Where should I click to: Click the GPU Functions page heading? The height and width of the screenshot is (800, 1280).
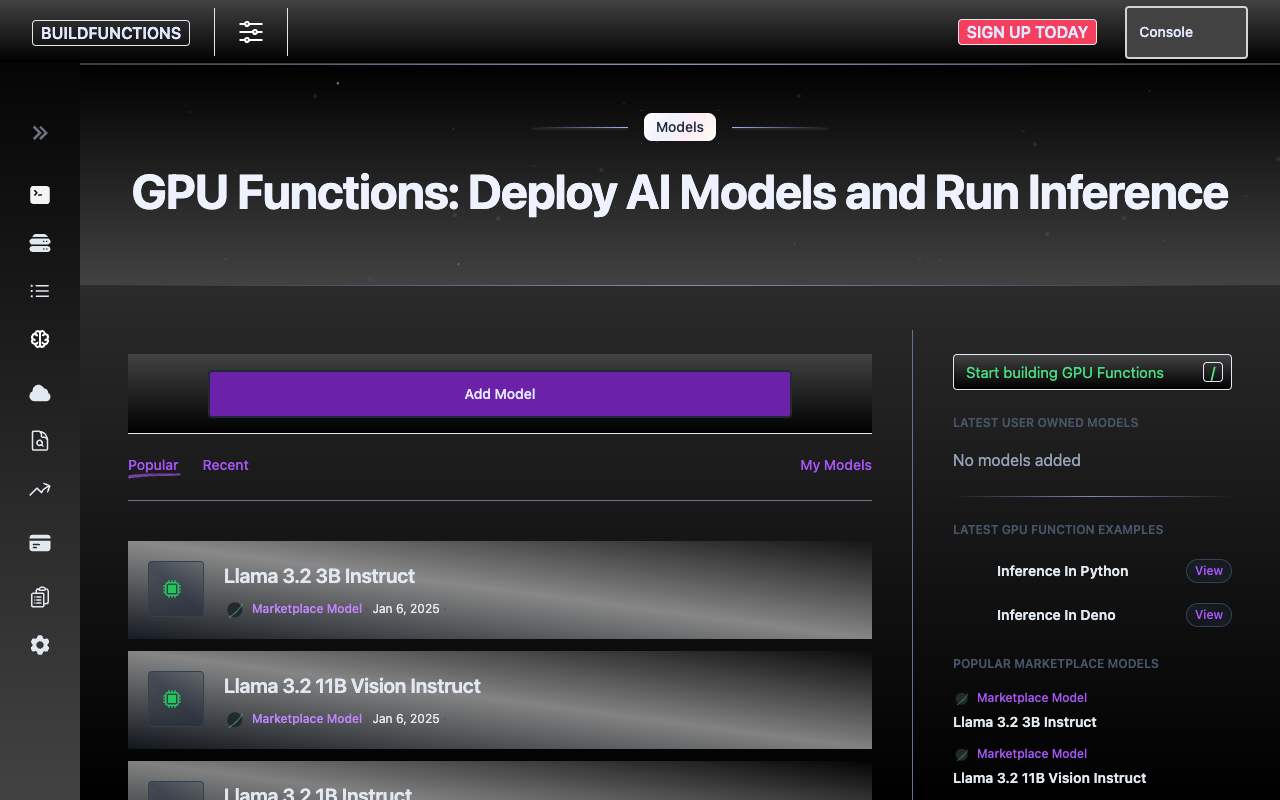point(680,192)
